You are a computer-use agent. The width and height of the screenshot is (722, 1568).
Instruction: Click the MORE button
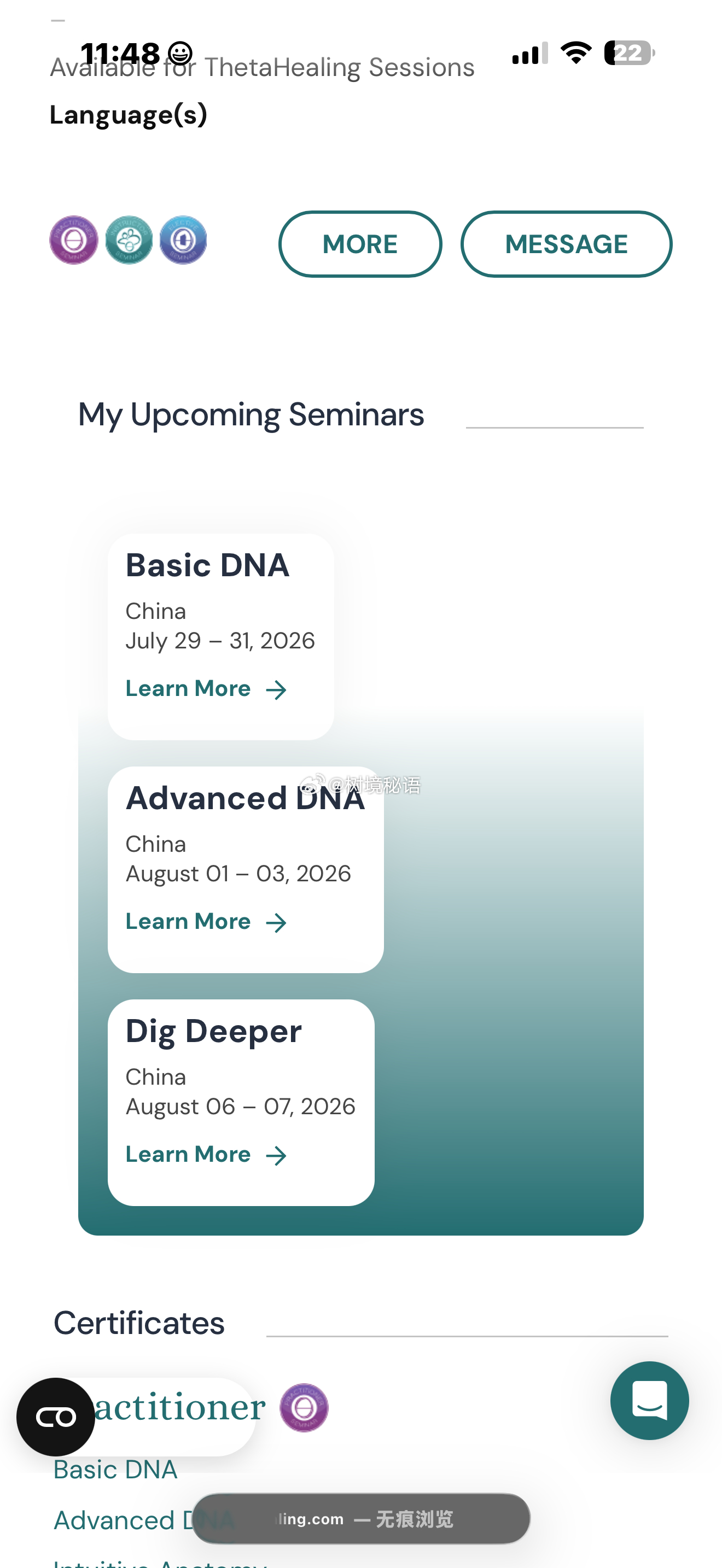pyautogui.click(x=360, y=244)
